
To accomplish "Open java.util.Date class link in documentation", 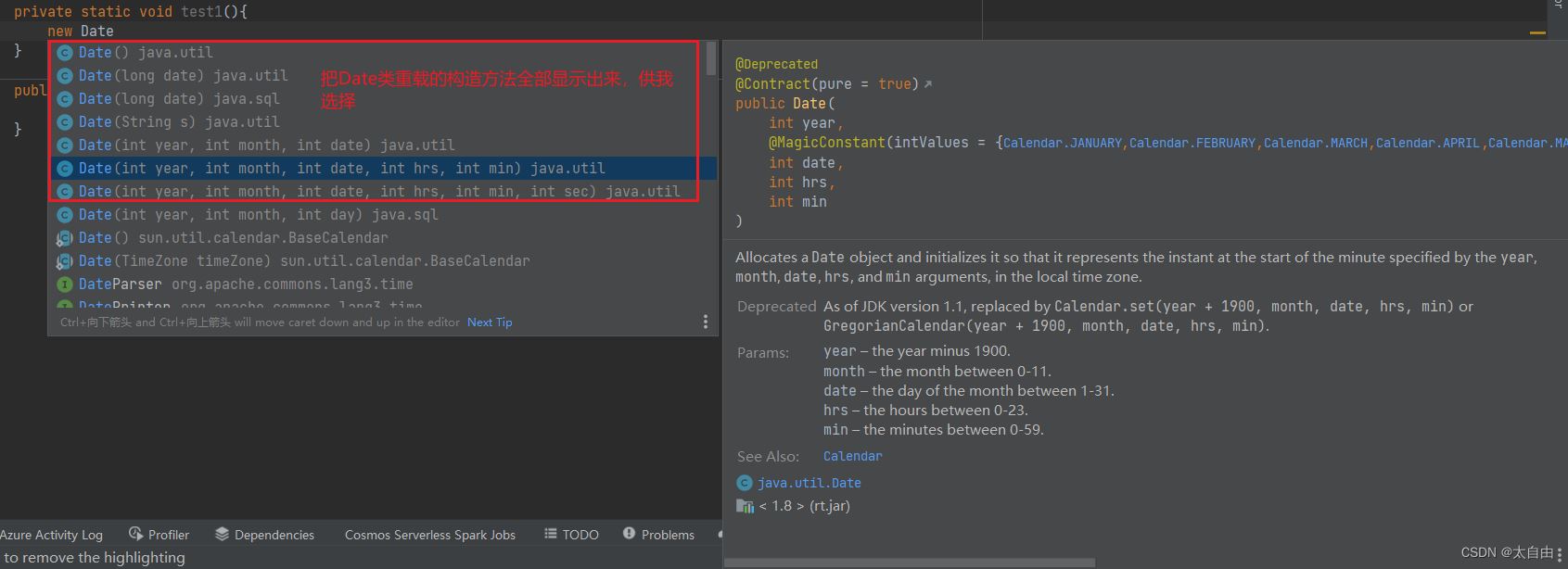I will (809, 483).
